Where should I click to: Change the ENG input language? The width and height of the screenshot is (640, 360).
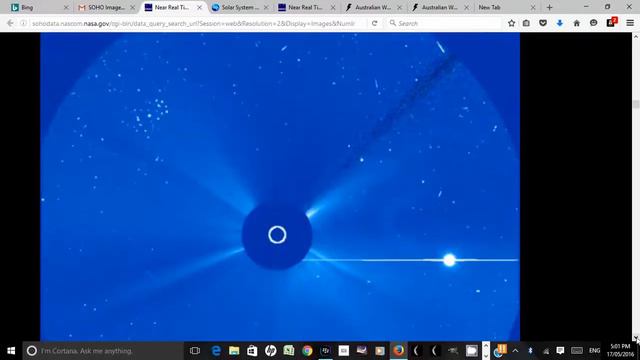point(594,351)
